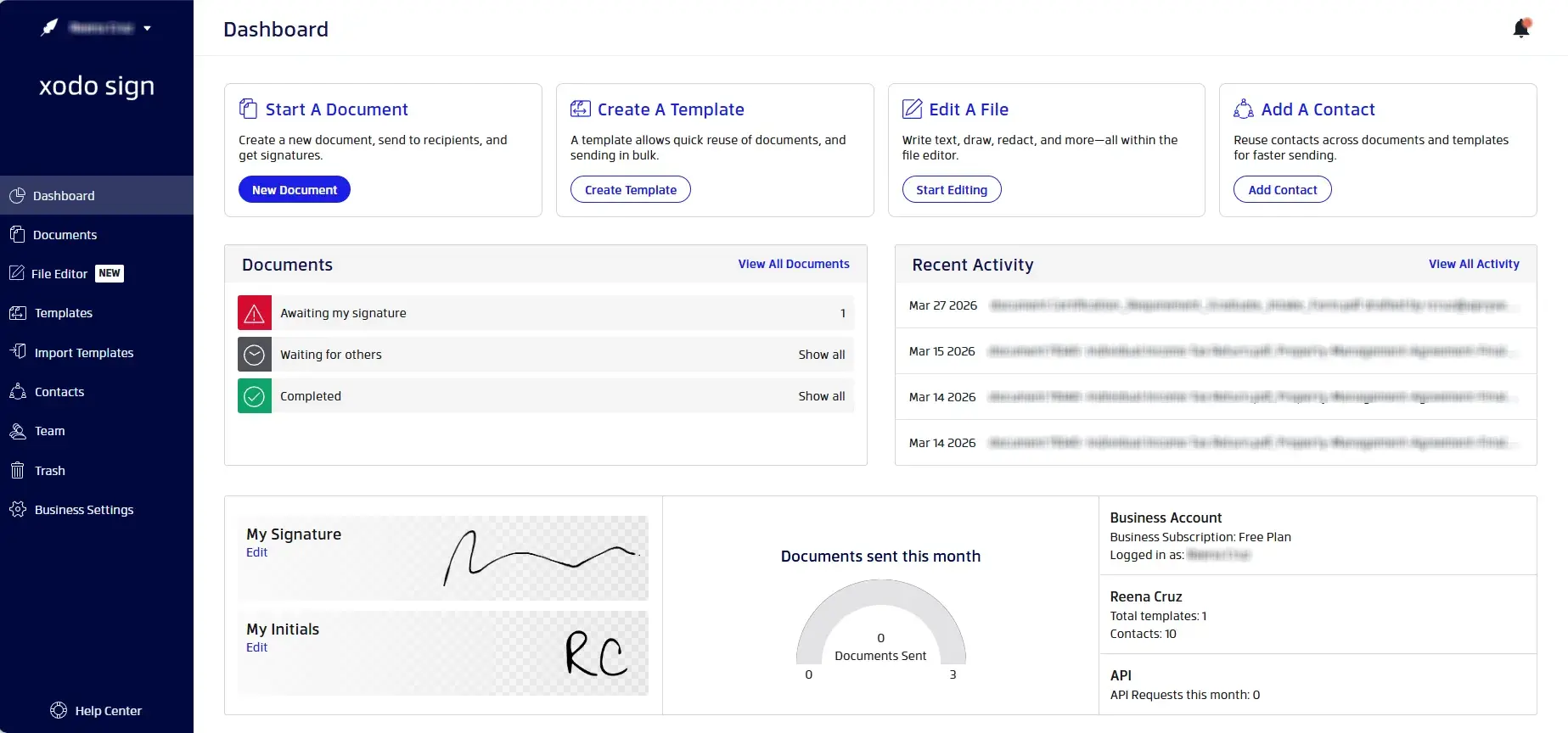Open Business Settings gear in sidebar
The width and height of the screenshot is (1568, 733).
coord(18,510)
